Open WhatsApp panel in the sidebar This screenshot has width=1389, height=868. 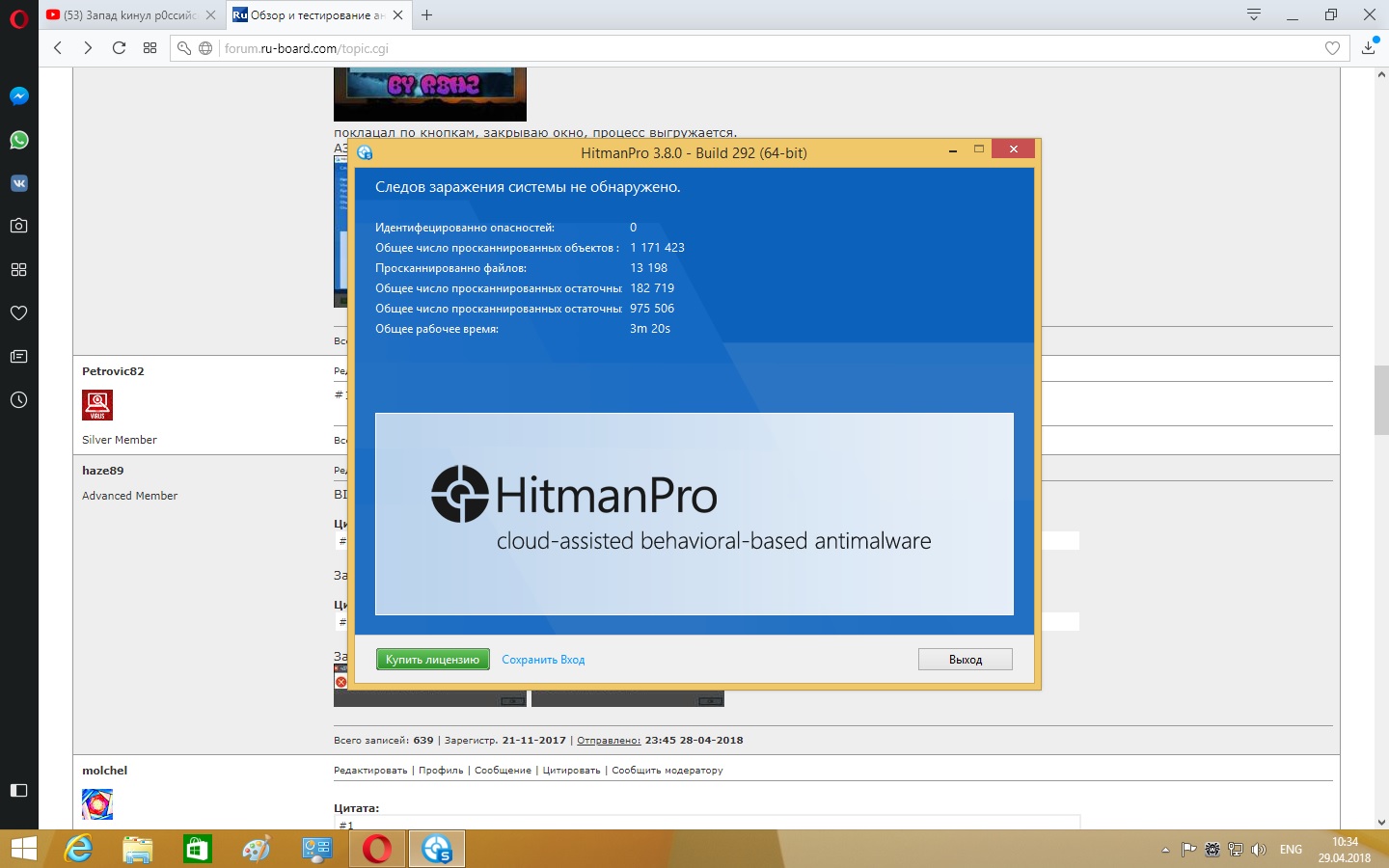19,140
